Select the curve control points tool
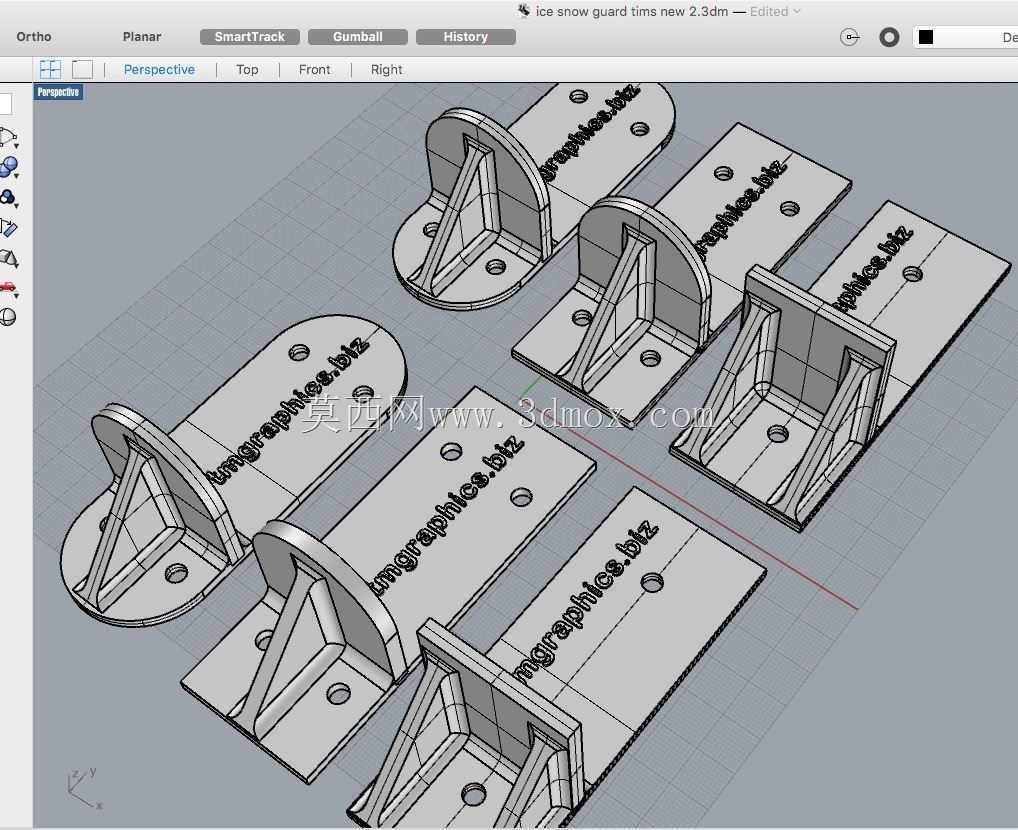The width and height of the screenshot is (1018, 830). point(8,138)
